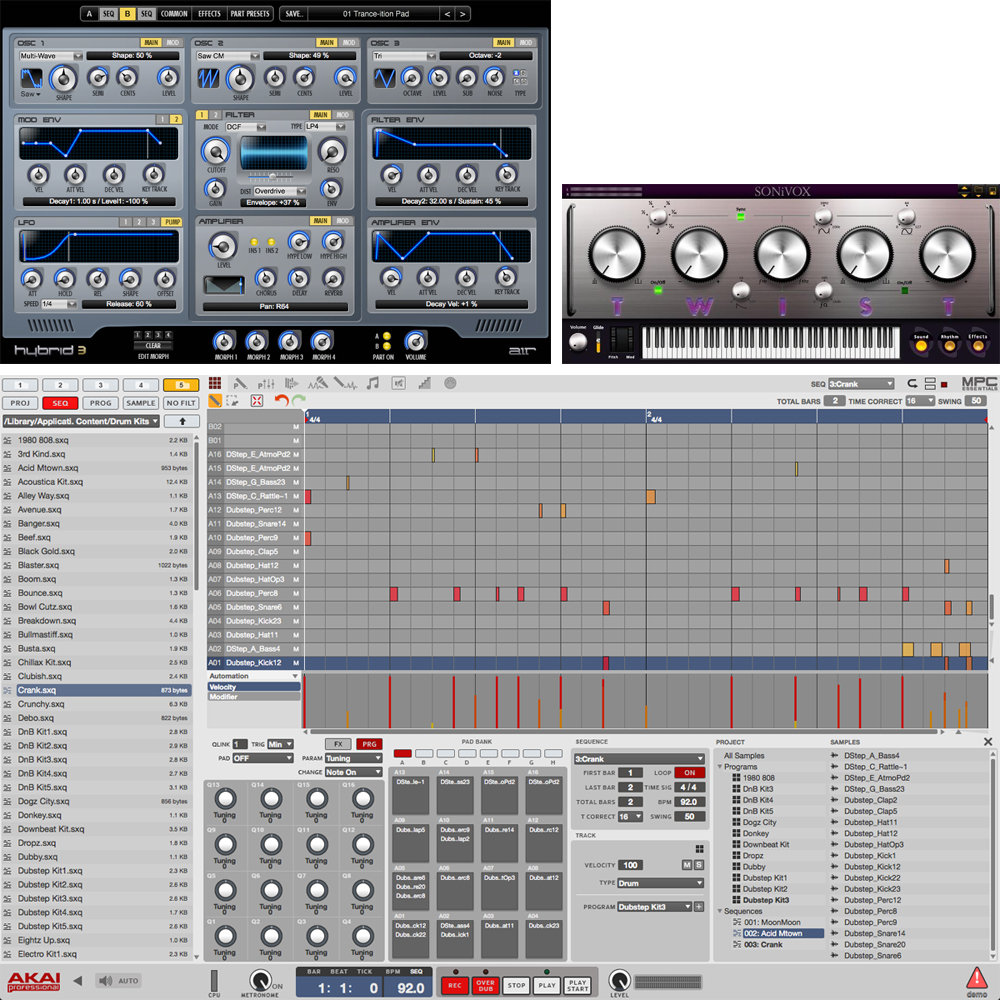Click the speaker icon next to AUTO

tap(105, 981)
